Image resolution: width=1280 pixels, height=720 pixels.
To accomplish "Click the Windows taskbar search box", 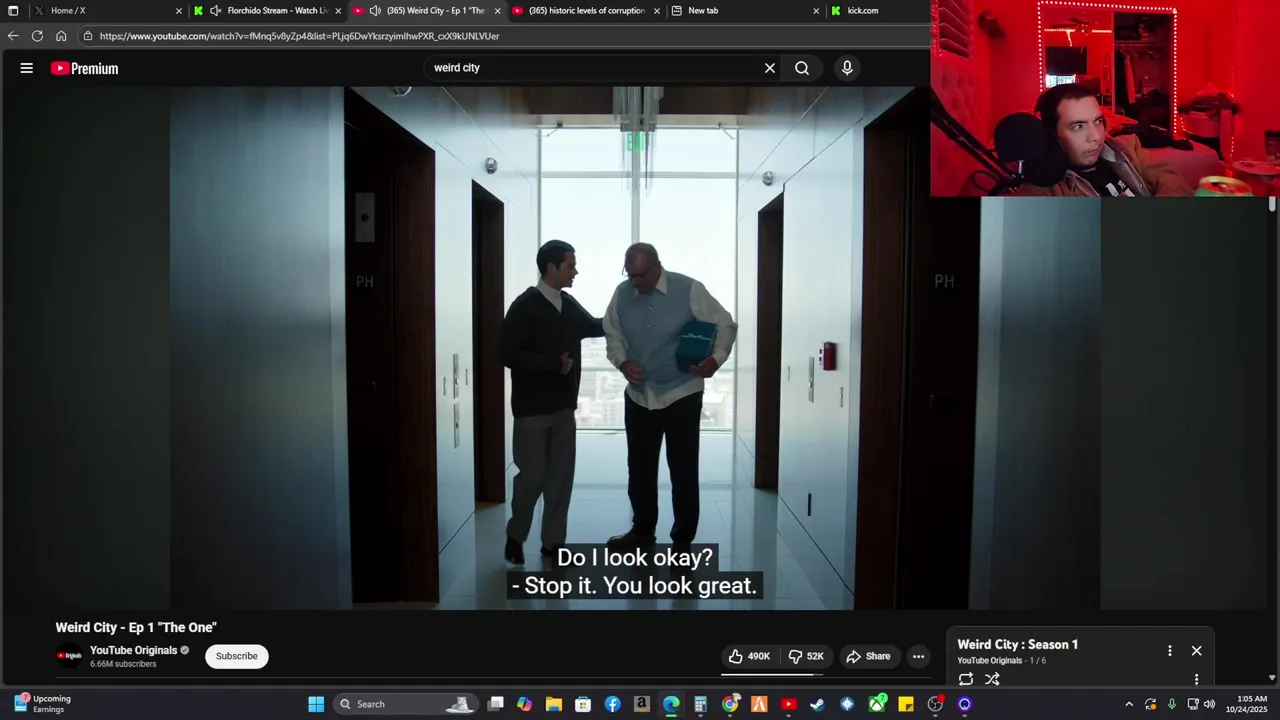I will 405,704.
